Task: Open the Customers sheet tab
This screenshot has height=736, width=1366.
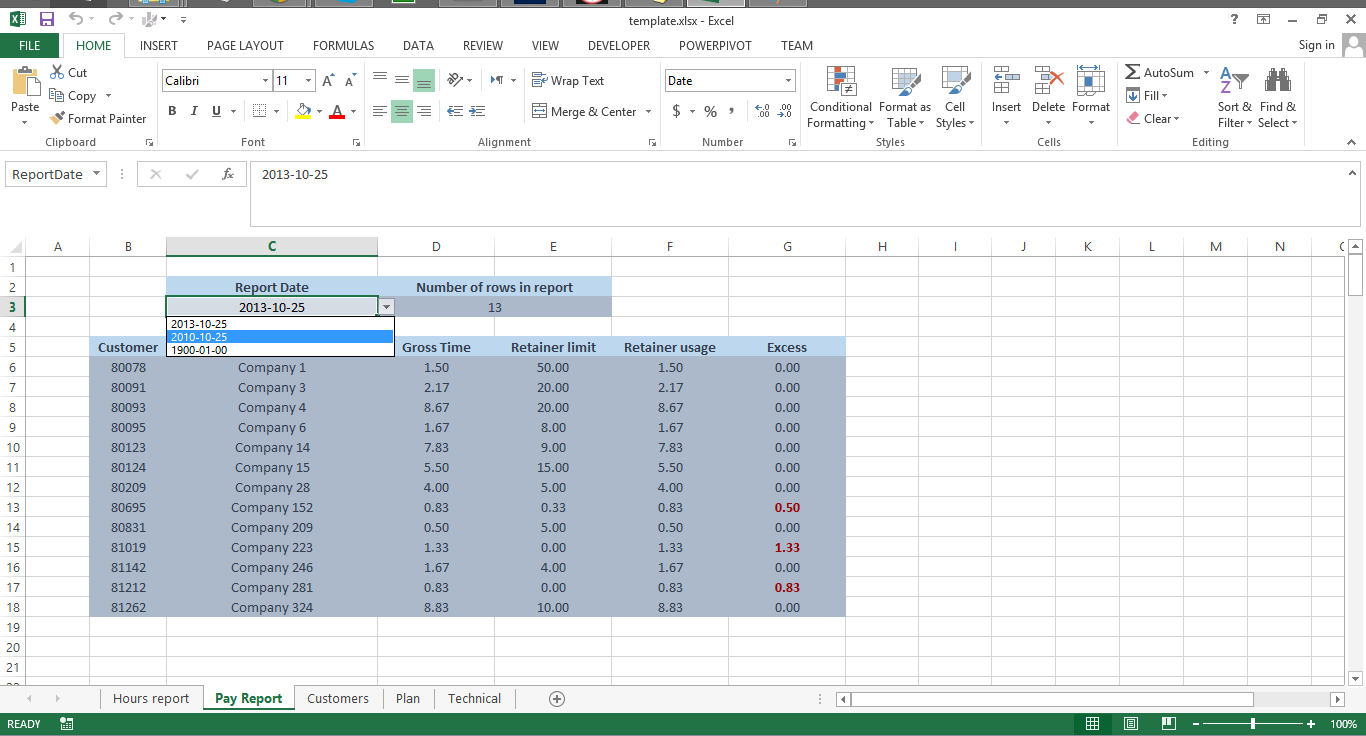Action: (338, 698)
